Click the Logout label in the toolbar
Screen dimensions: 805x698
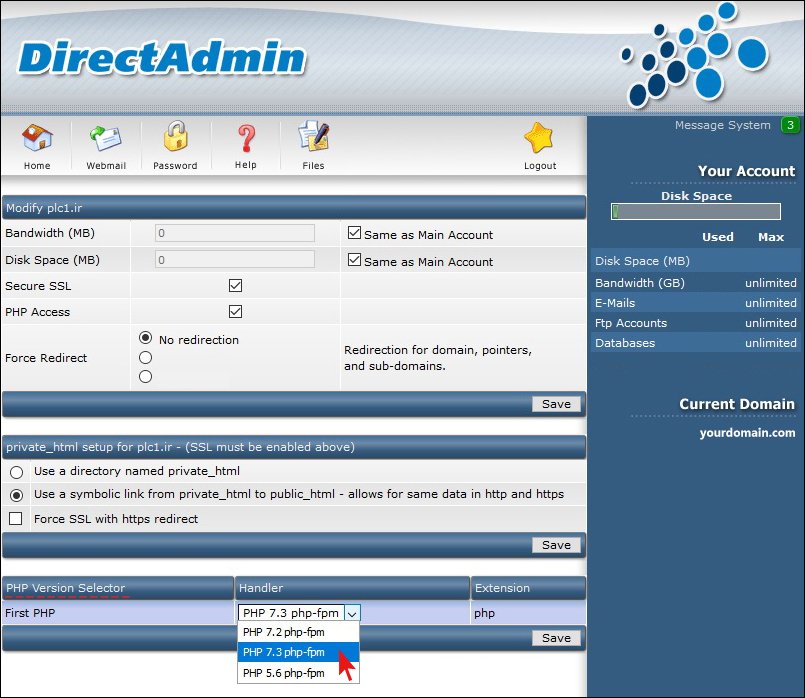click(540, 166)
